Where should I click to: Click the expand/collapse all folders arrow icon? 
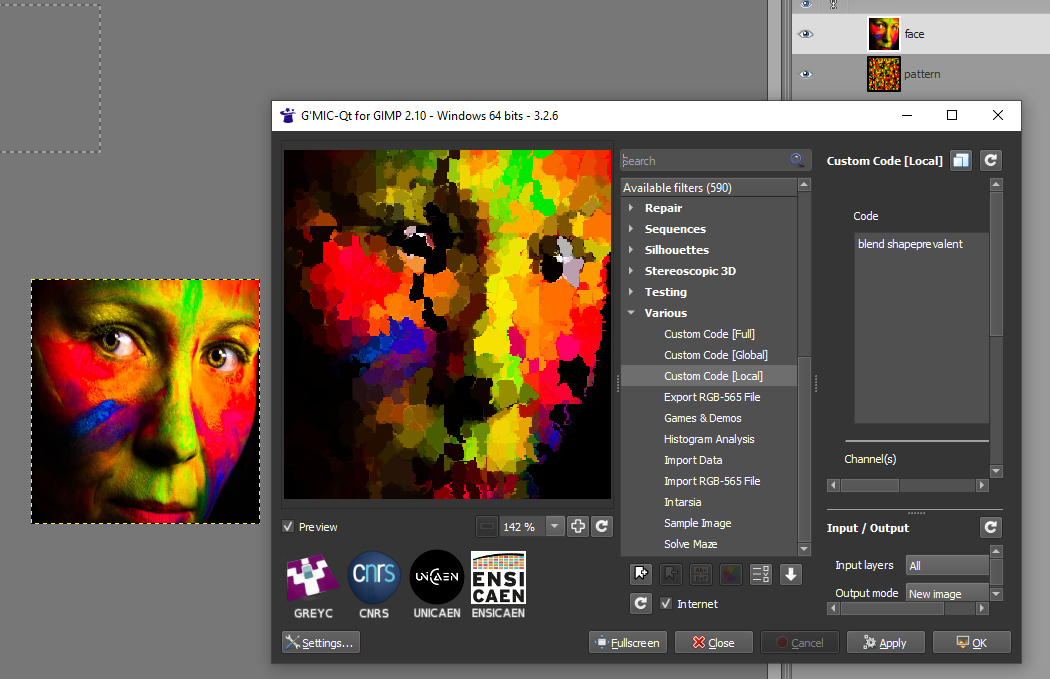pyautogui.click(x=791, y=574)
